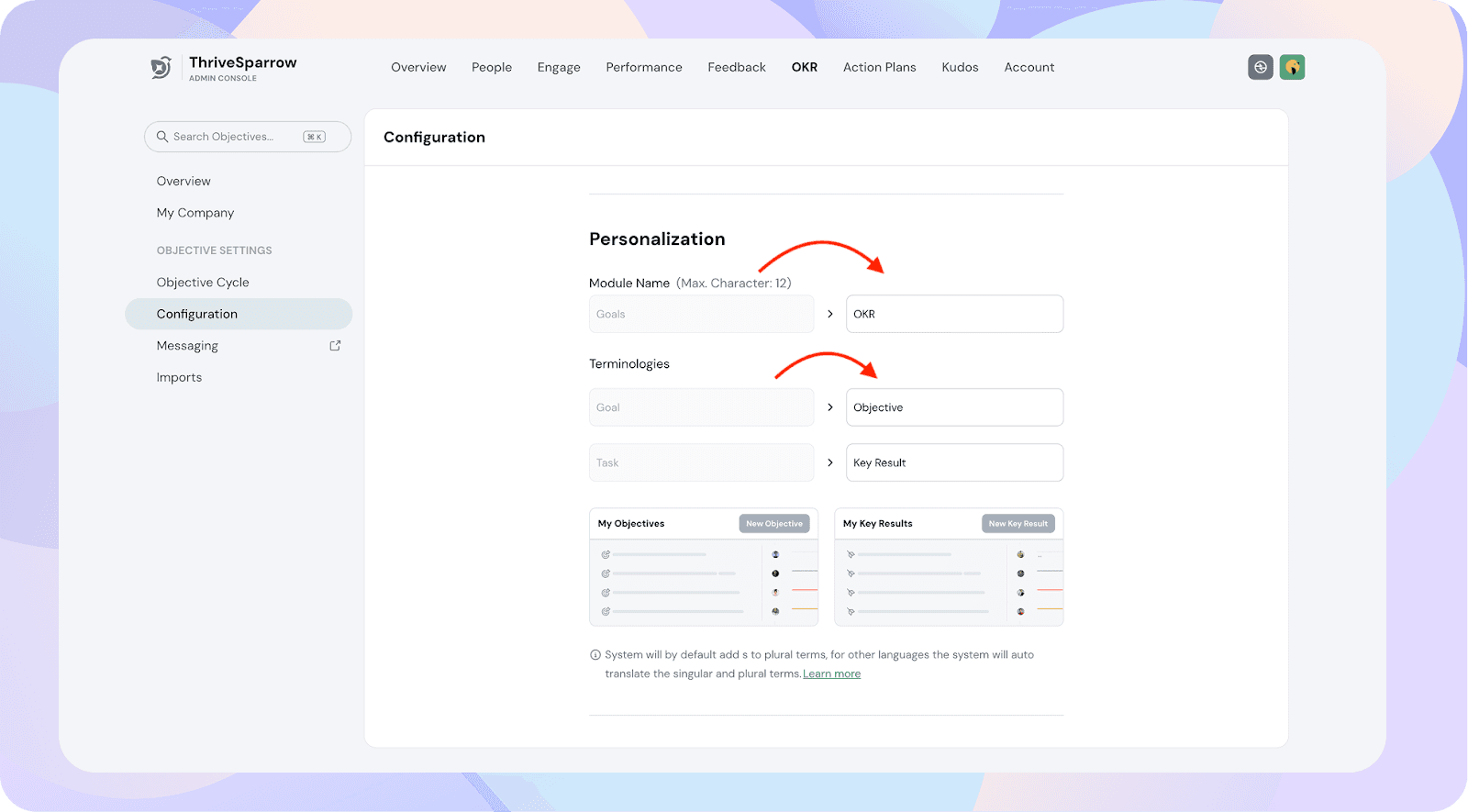This screenshot has height=812, width=1468.
Task: Open the Performance menu
Action: tap(643, 67)
